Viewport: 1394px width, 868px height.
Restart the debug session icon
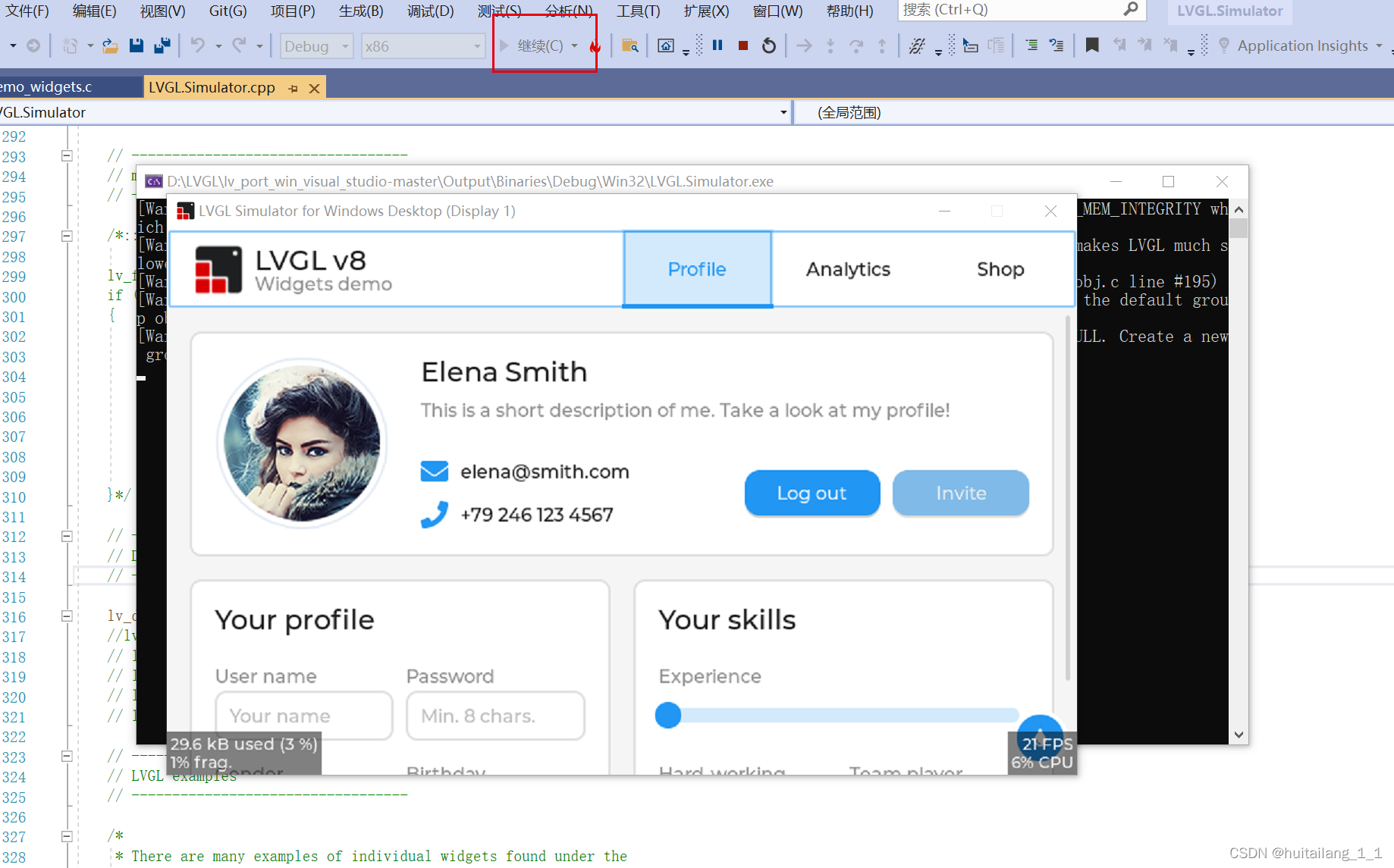click(x=768, y=45)
